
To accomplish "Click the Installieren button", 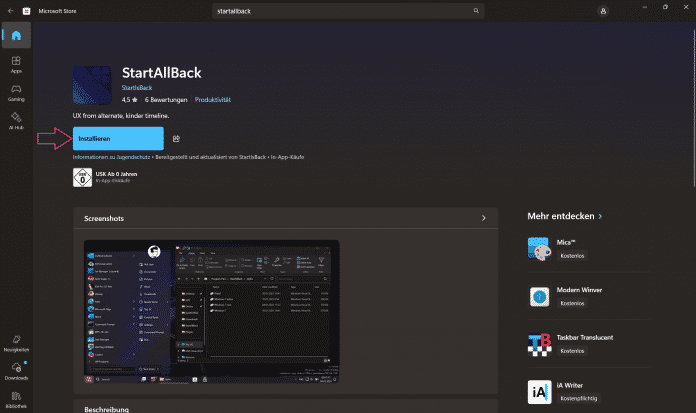I will [x=118, y=138].
